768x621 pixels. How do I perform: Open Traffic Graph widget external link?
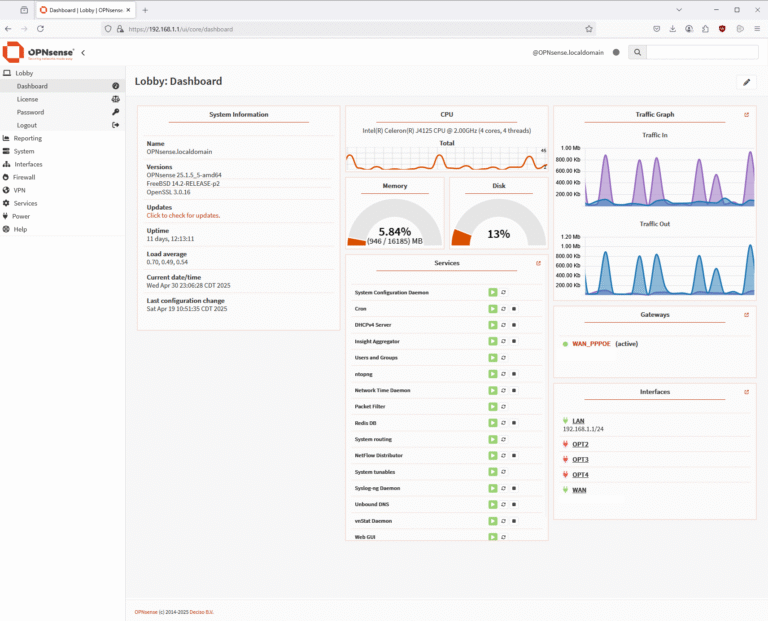746,115
